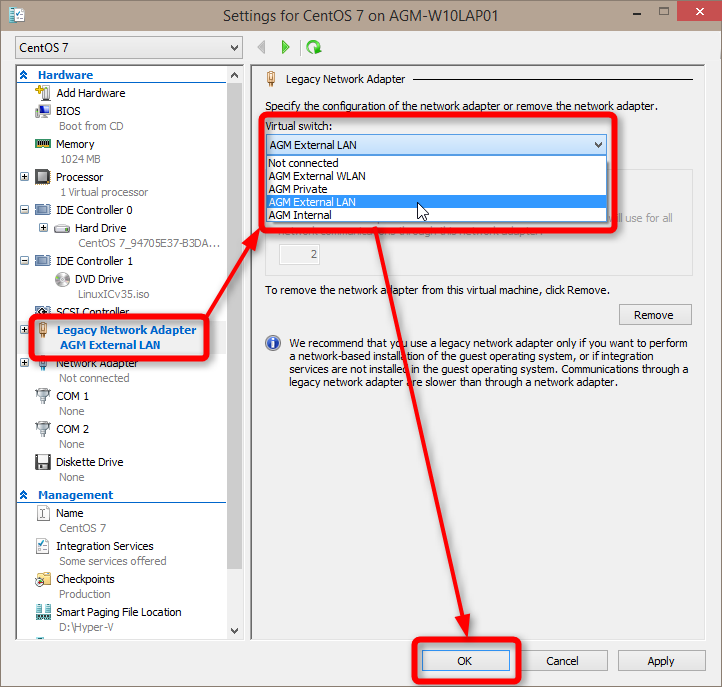722x687 pixels.
Task: Click the VLAN identifier field showing 2
Action: click(299, 254)
